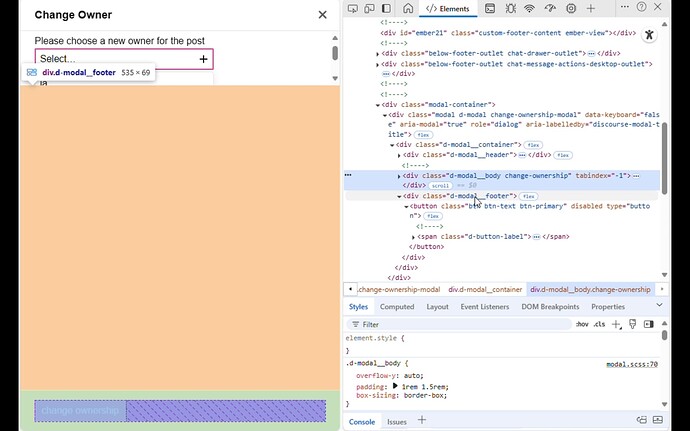Image resolution: width=690 pixels, height=431 pixels.
Task: Select .change-ownership-modal breadcrumb
Action: click(399, 289)
